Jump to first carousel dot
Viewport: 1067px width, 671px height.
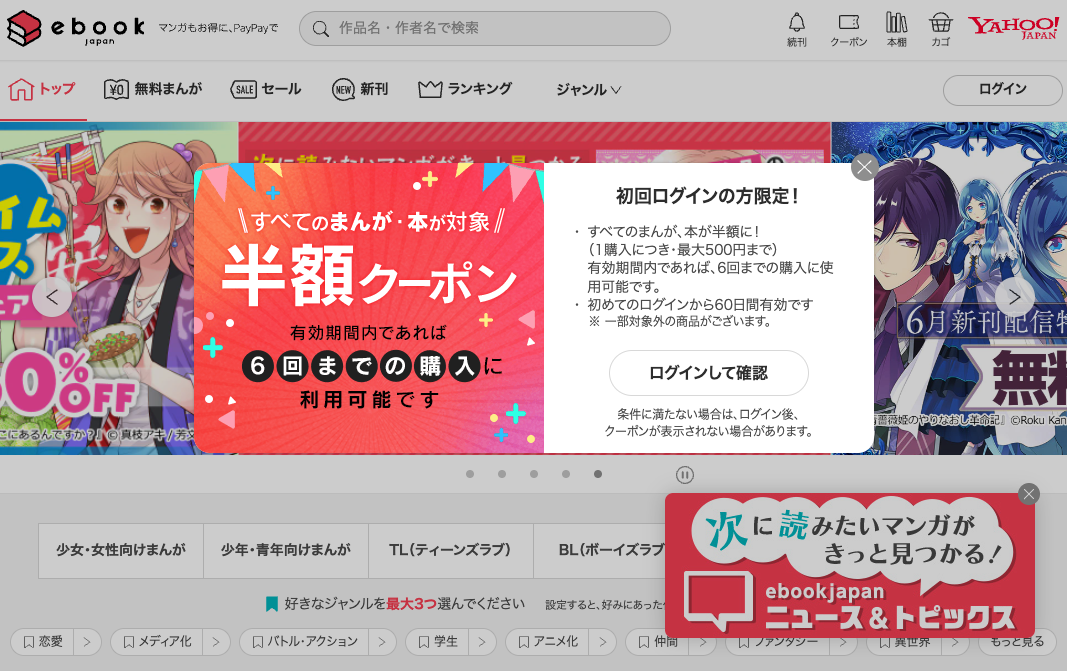[x=470, y=474]
